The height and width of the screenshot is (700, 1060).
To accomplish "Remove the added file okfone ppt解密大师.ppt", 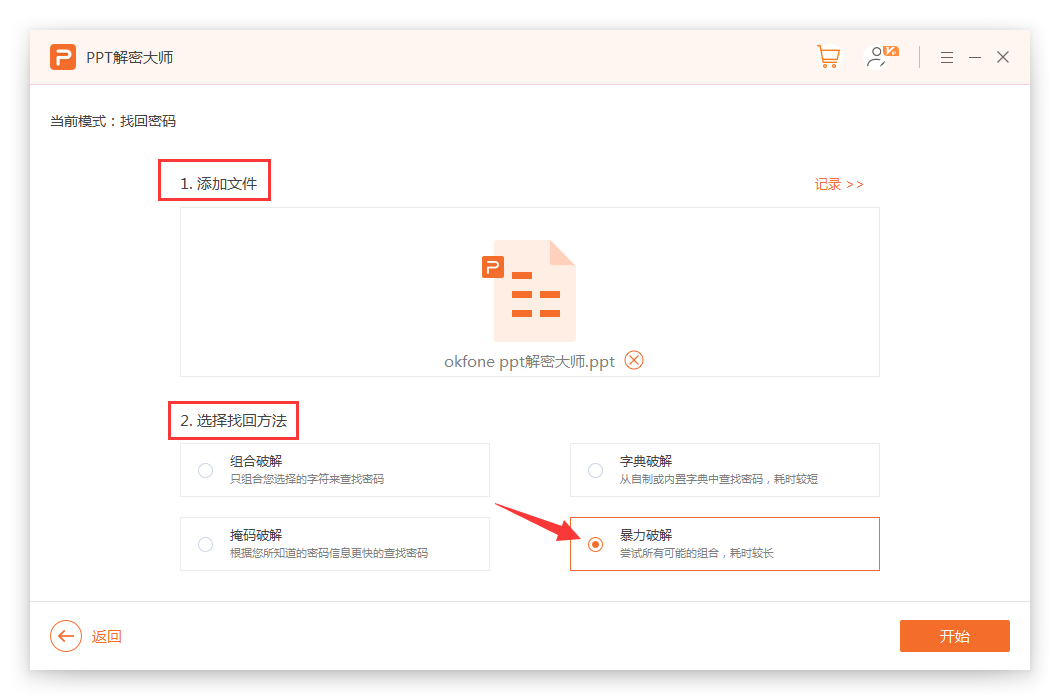I will pyautogui.click(x=634, y=360).
